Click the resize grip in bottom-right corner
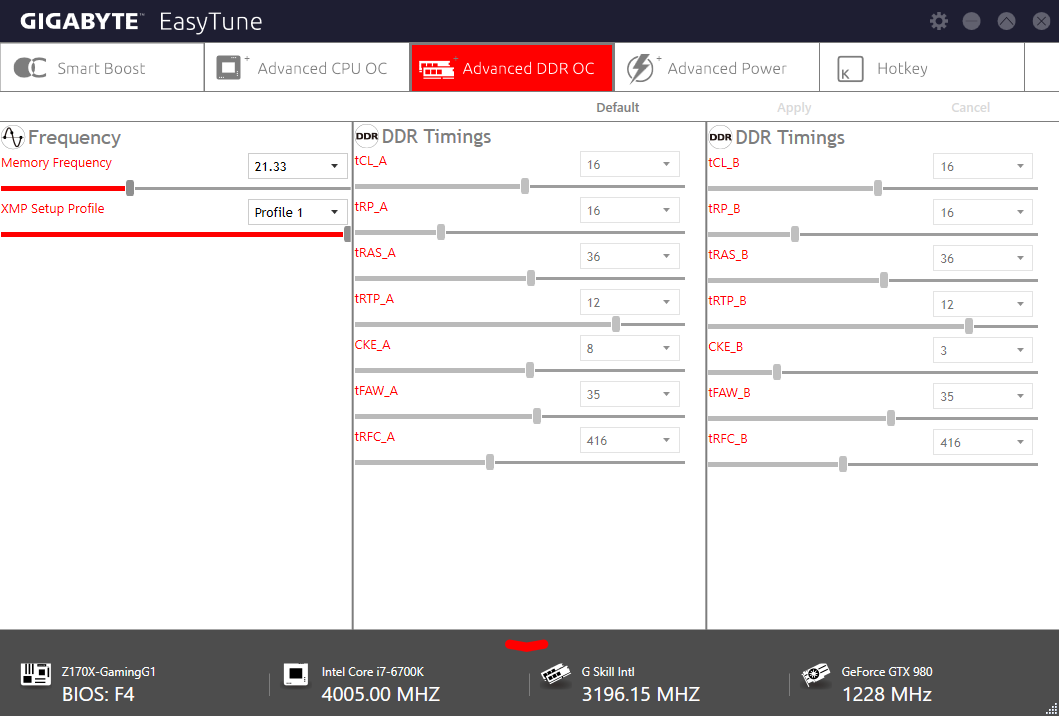The image size is (1059, 716). 1052,709
